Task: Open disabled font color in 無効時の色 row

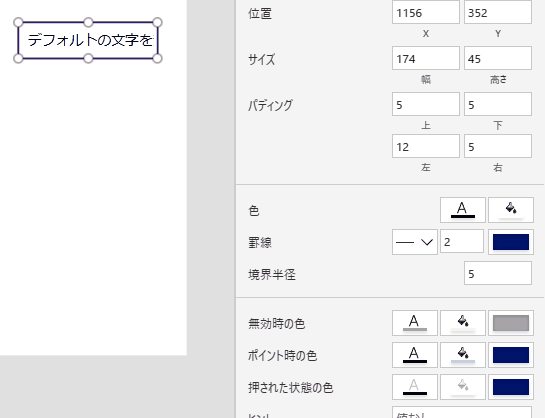Action: pos(415,323)
